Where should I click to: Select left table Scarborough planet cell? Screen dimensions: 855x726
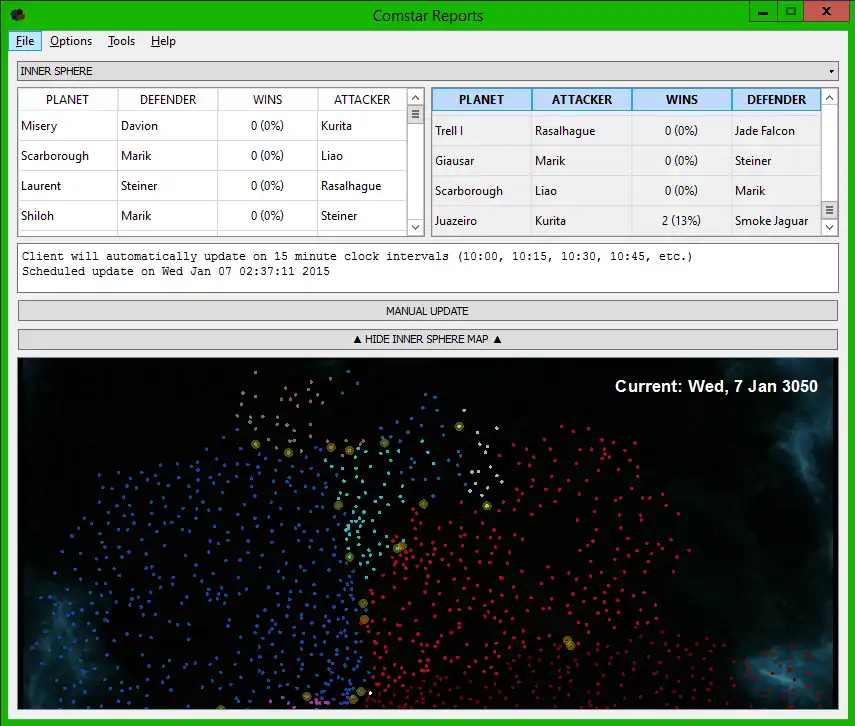(68, 156)
